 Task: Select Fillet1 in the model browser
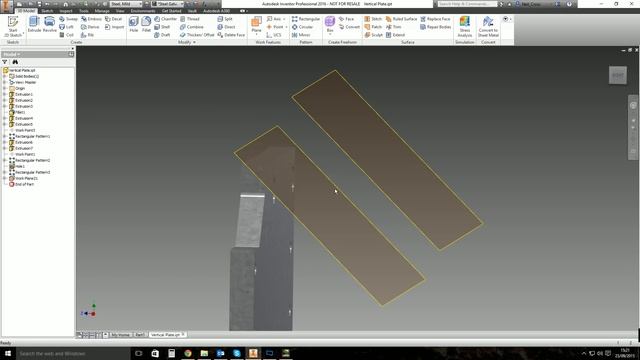[x=17, y=112]
